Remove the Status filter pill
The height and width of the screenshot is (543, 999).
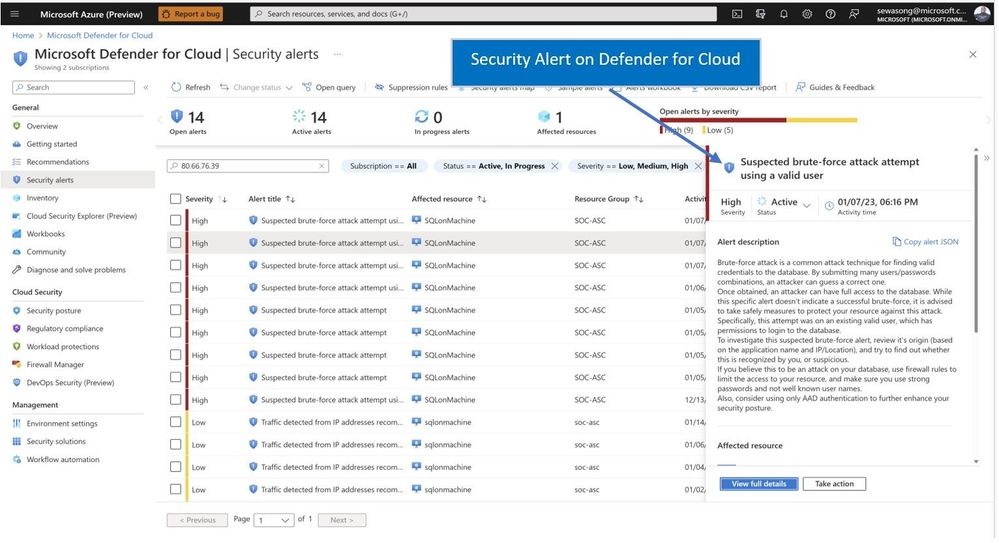click(x=555, y=166)
